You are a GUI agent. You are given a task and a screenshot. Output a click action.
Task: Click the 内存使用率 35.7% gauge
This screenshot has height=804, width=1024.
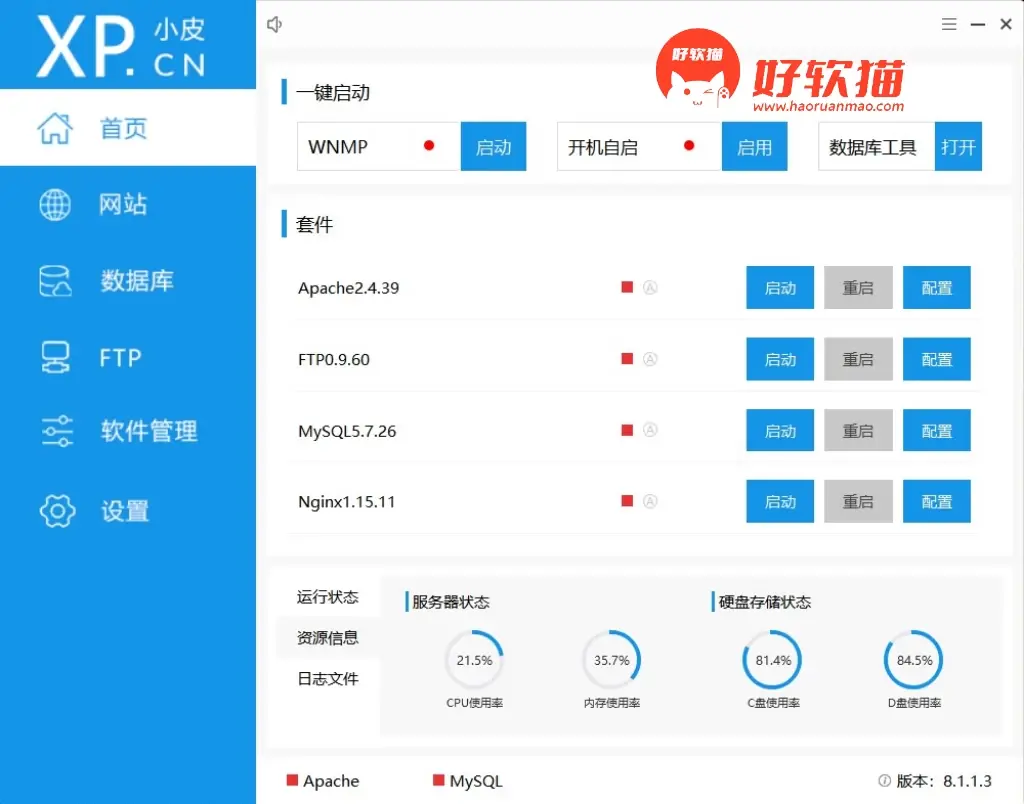[611, 660]
